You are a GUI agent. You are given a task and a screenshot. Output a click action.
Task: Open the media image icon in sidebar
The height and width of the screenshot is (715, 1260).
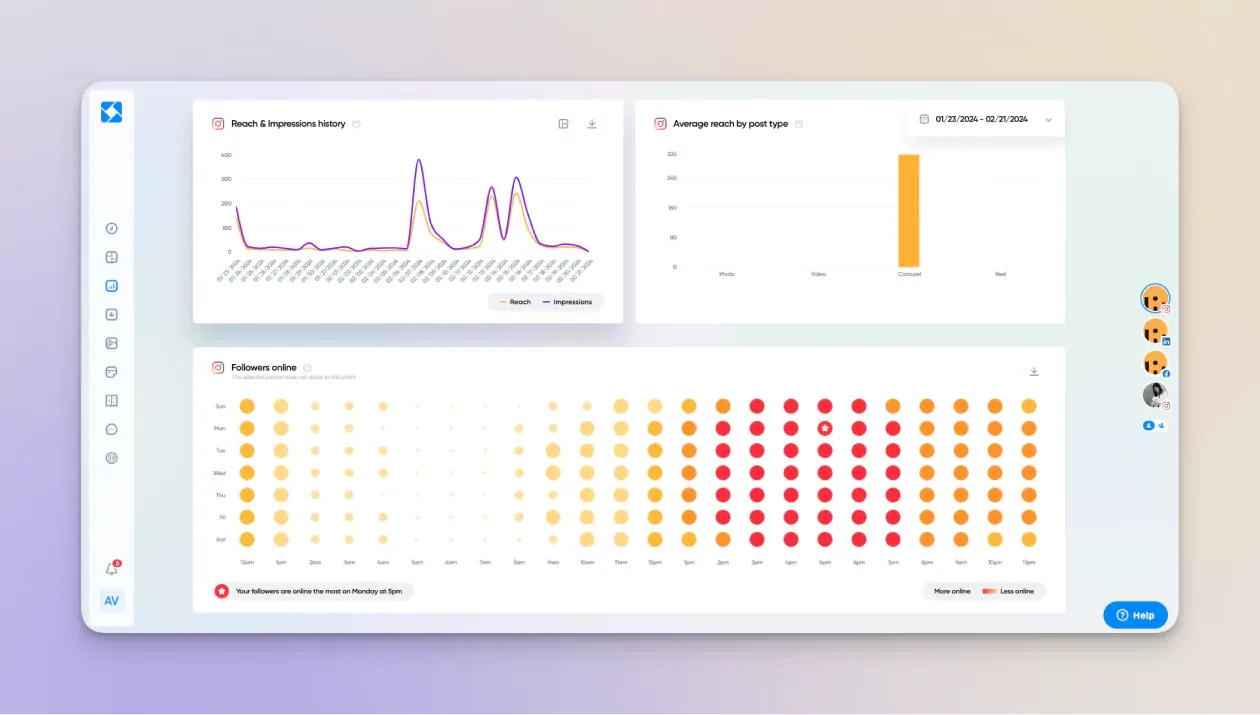[x=112, y=343]
